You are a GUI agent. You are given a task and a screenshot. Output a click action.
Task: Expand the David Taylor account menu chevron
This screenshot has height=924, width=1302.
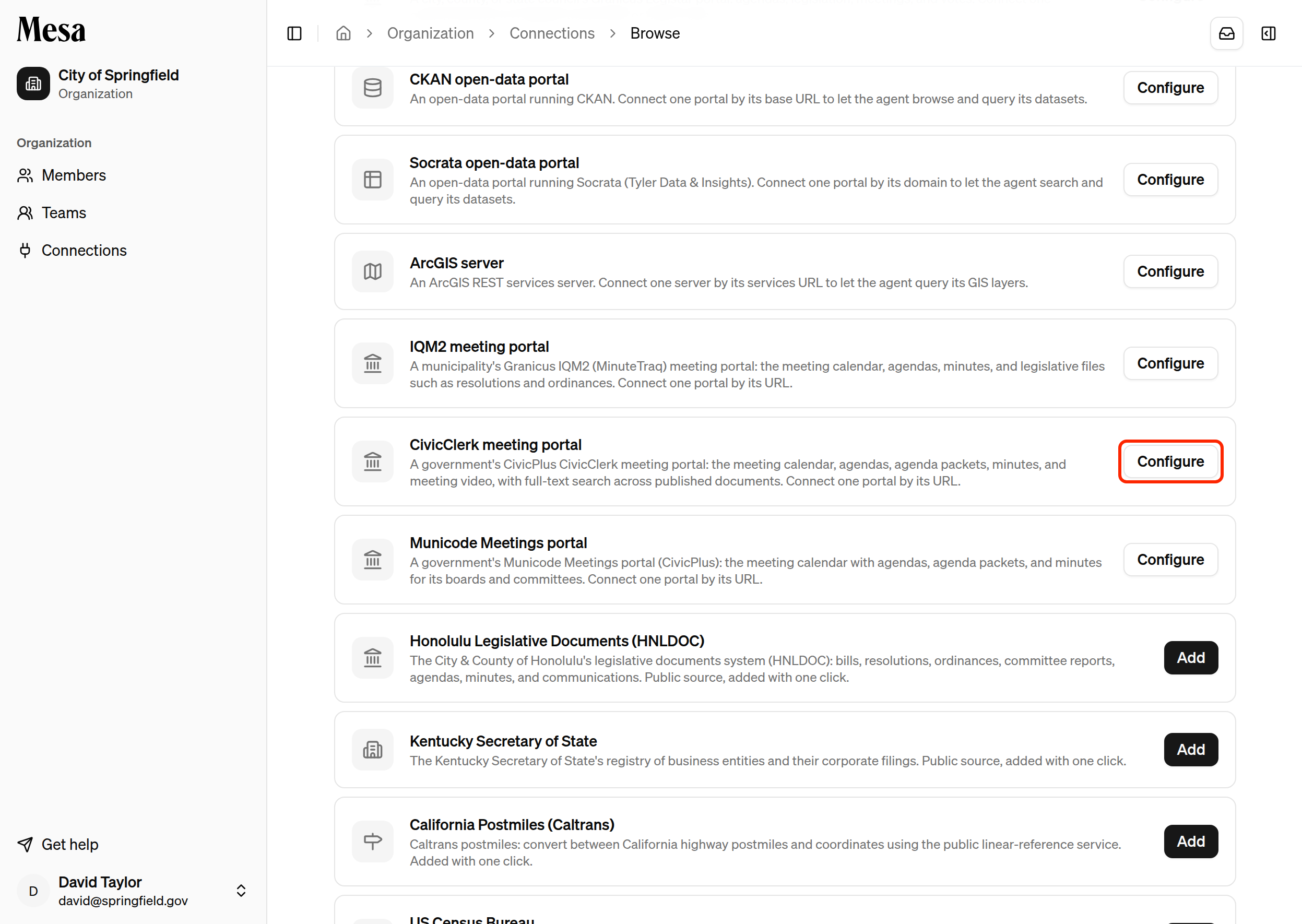tap(241, 891)
